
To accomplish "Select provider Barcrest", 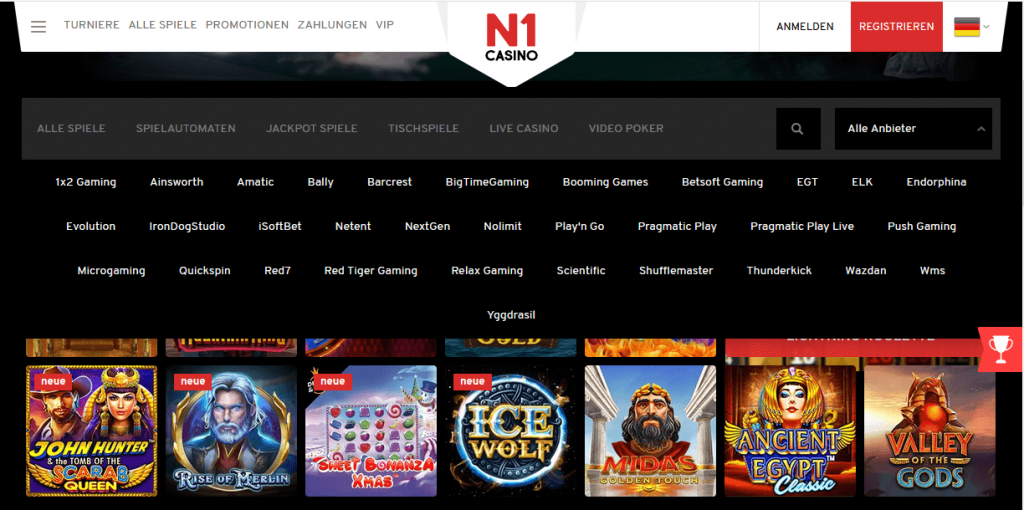I will click(x=389, y=182).
